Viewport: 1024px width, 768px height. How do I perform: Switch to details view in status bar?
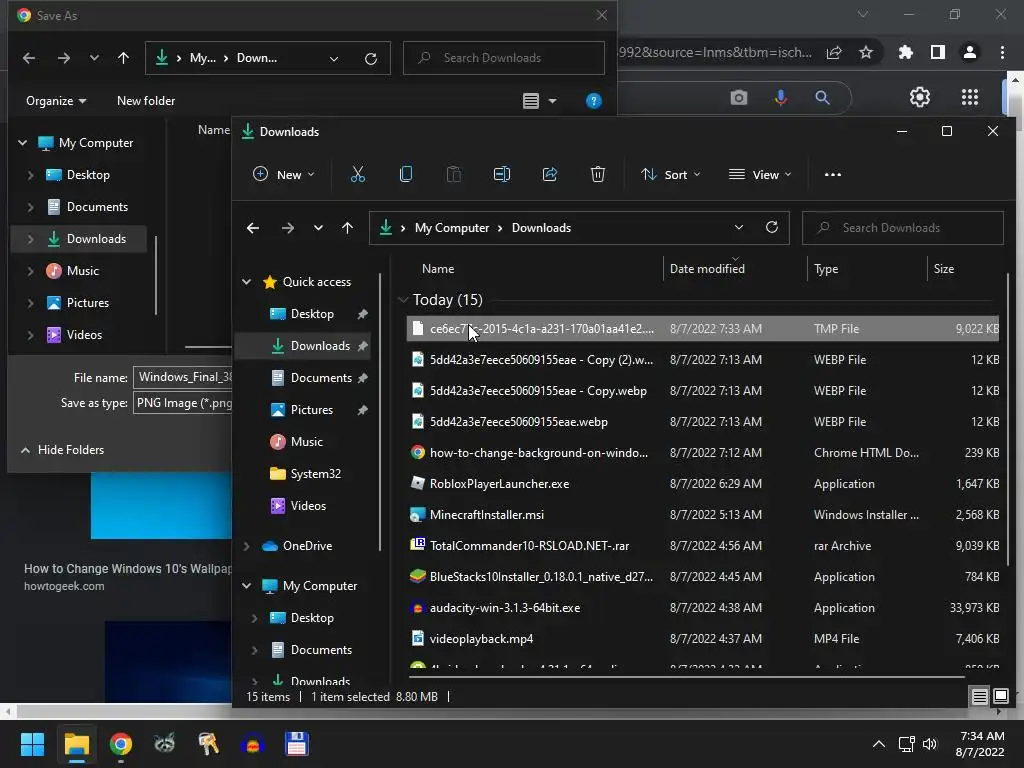tap(979, 697)
